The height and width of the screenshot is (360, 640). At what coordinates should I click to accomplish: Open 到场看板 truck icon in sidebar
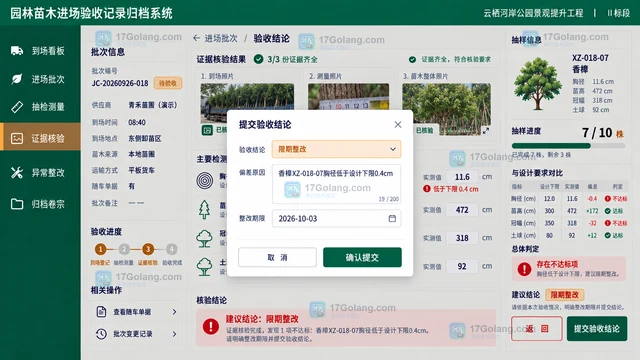point(17,51)
